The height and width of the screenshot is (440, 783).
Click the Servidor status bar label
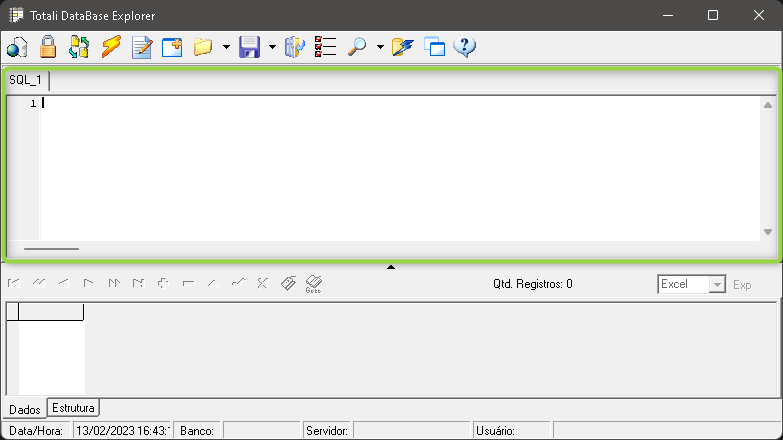click(327, 431)
